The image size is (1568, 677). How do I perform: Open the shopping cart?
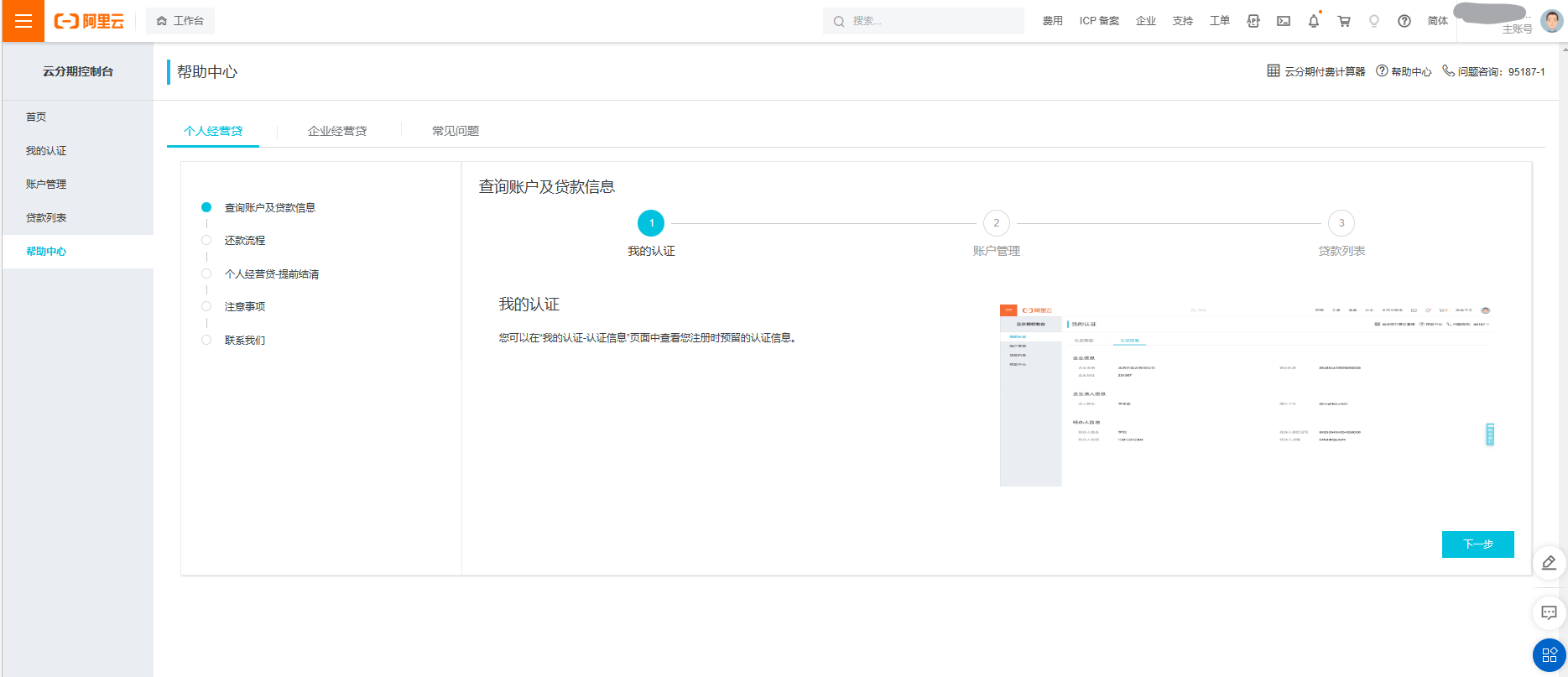pyautogui.click(x=1344, y=21)
